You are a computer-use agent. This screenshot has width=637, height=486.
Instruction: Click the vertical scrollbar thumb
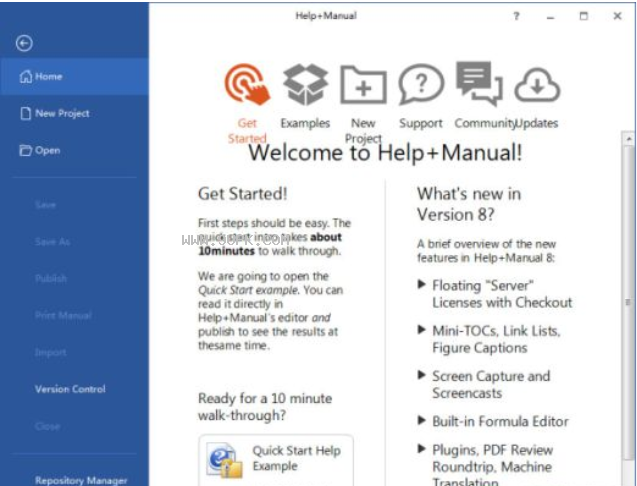[628, 302]
